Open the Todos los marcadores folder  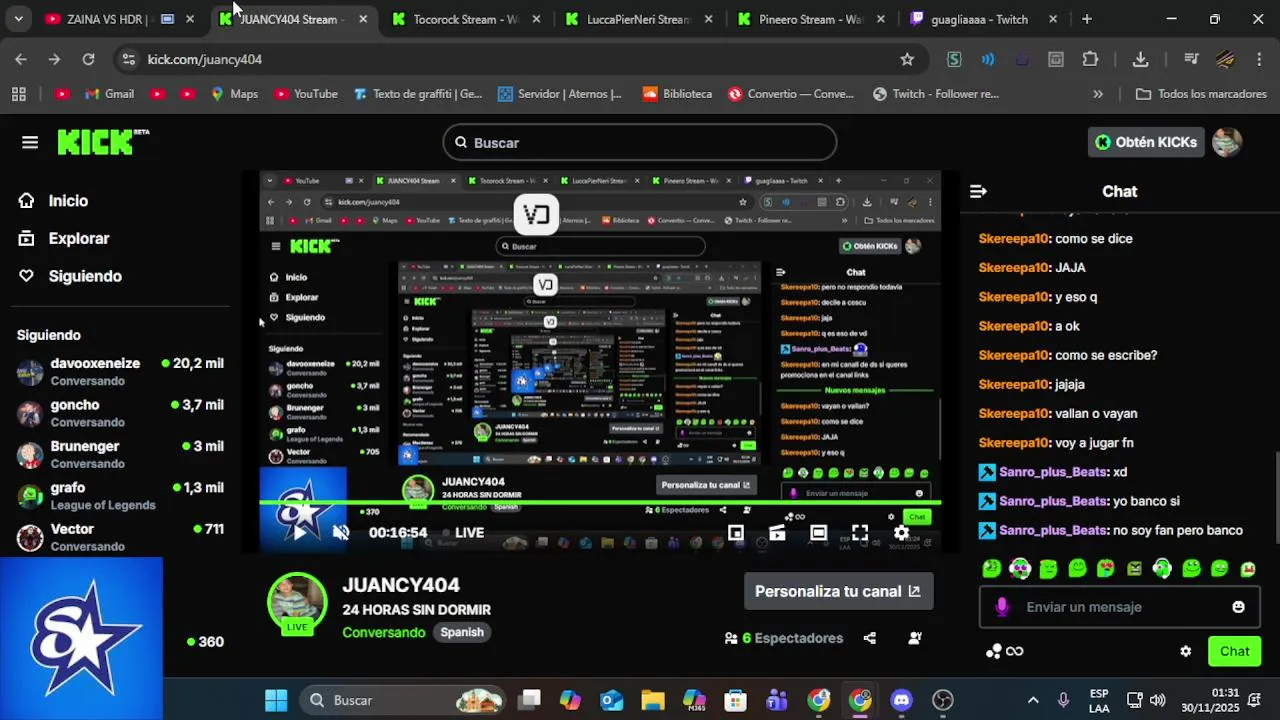pos(1201,94)
